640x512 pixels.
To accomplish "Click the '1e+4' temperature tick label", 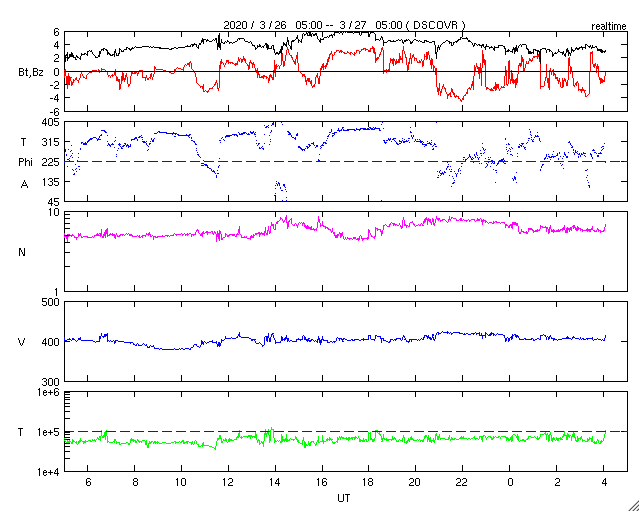I will click(49, 472).
